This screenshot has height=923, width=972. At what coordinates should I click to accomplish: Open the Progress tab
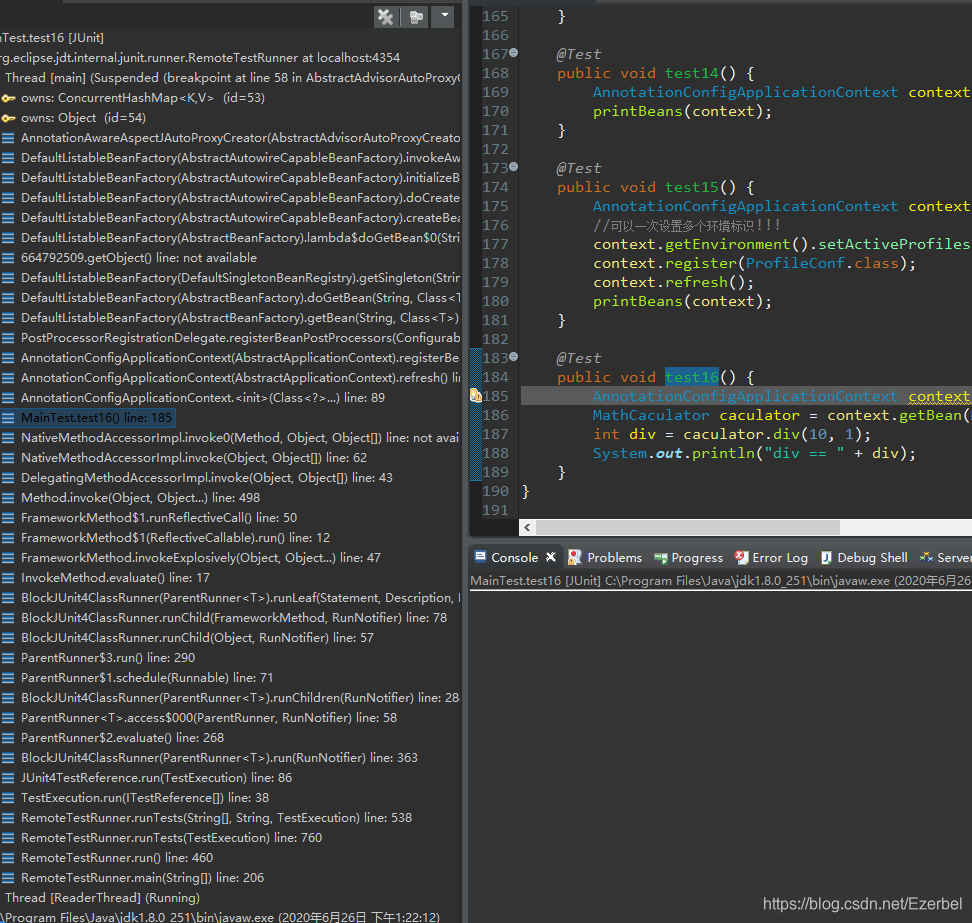(x=688, y=557)
